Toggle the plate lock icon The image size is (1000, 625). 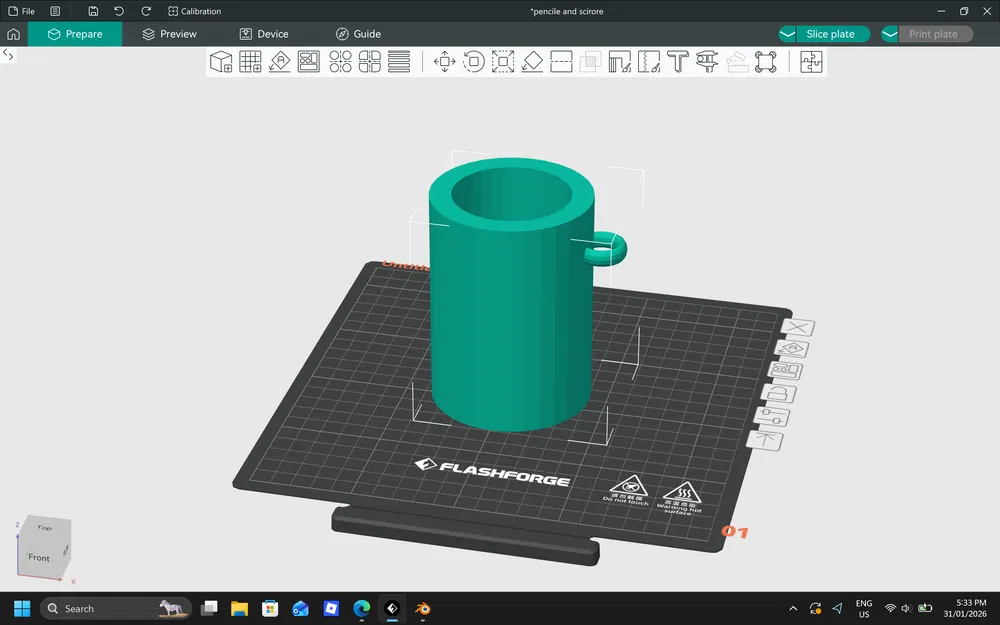pyautogui.click(x=781, y=394)
